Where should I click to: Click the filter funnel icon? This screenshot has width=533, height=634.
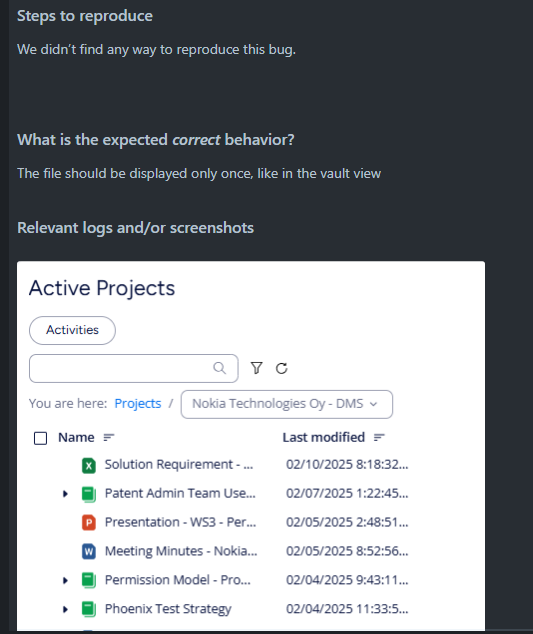point(256,368)
